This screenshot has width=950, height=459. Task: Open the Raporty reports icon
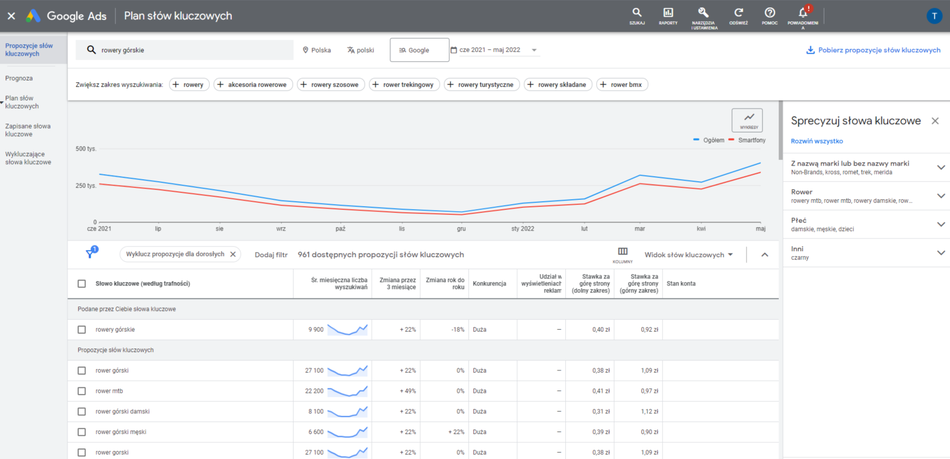point(668,13)
